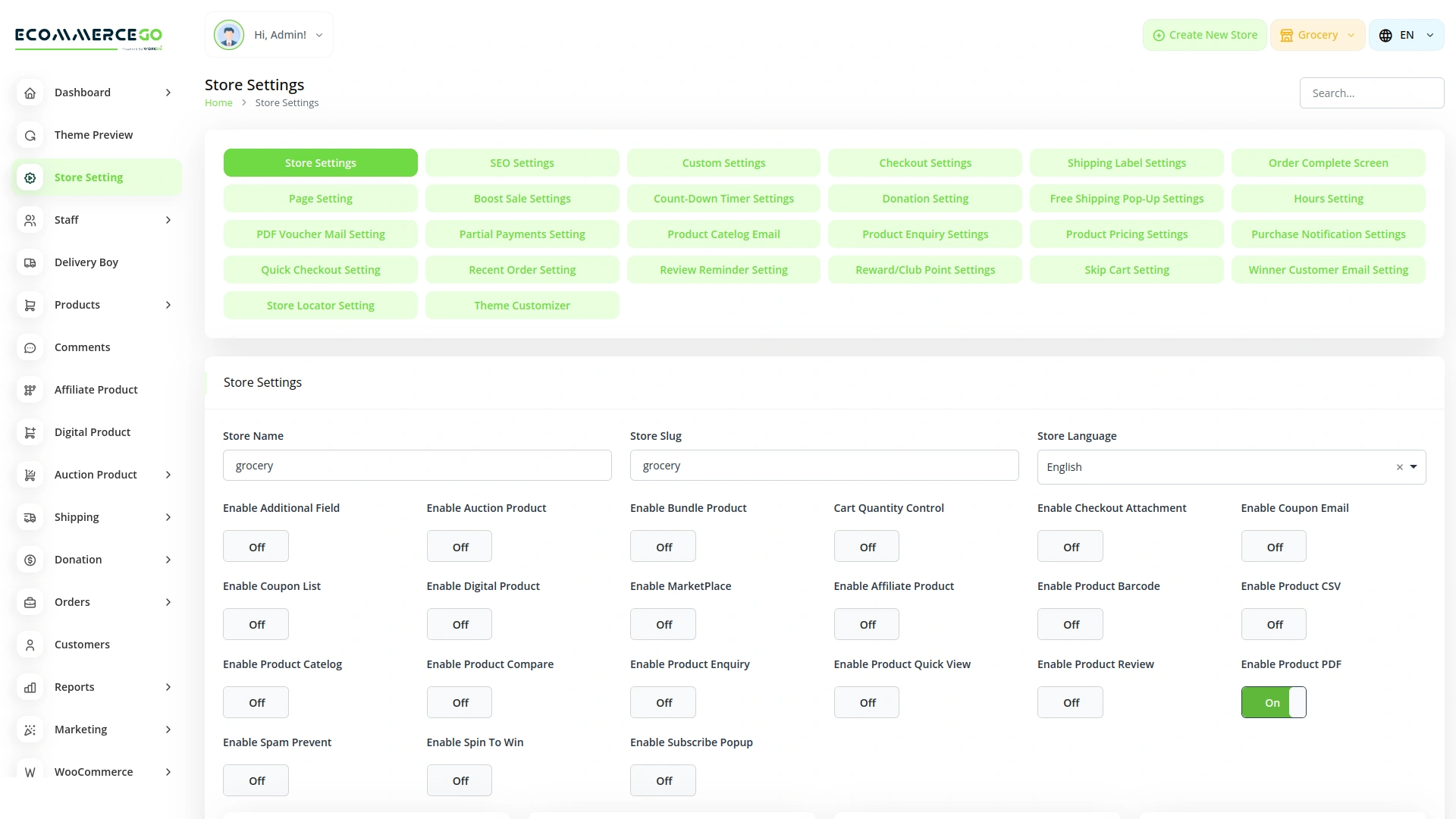The width and height of the screenshot is (1456, 819).
Task: Turn off Enable Product PDF
Action: pyautogui.click(x=1273, y=702)
